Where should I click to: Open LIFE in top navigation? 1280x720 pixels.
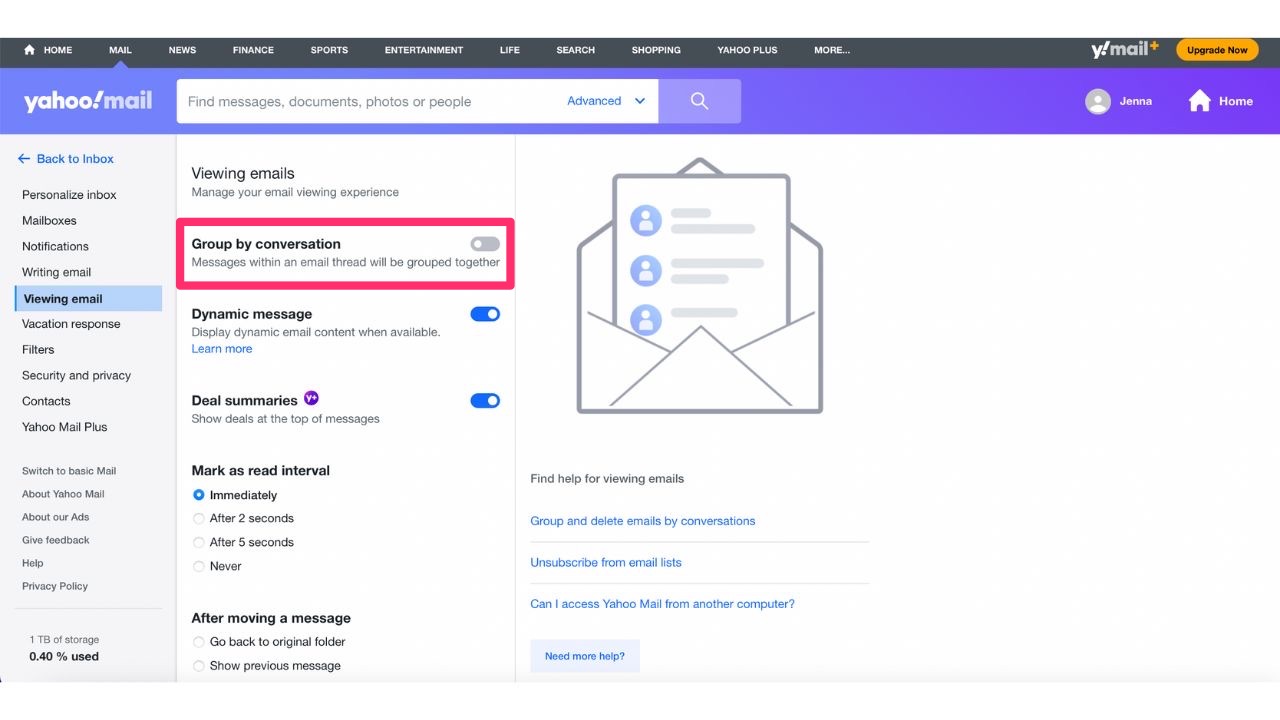510,50
